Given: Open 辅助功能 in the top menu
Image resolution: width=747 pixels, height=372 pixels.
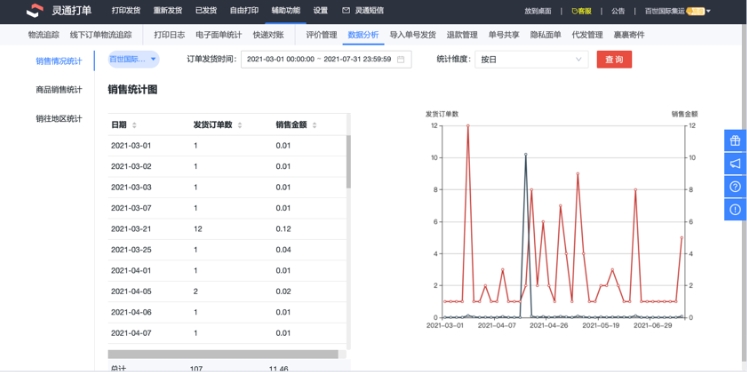Looking at the screenshot, I should coord(286,10).
